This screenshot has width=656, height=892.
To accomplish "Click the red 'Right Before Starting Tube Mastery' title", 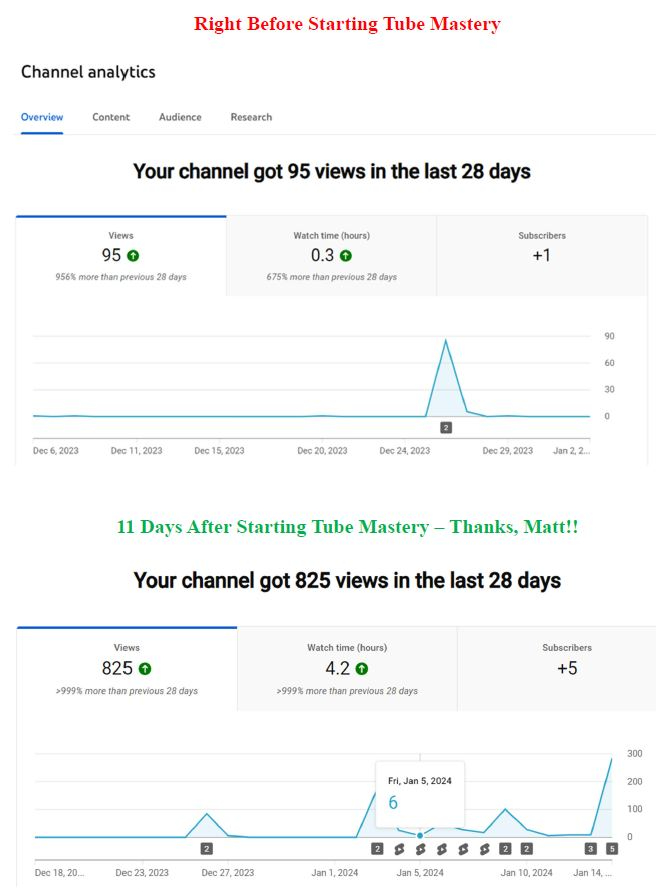I will coord(347,24).
